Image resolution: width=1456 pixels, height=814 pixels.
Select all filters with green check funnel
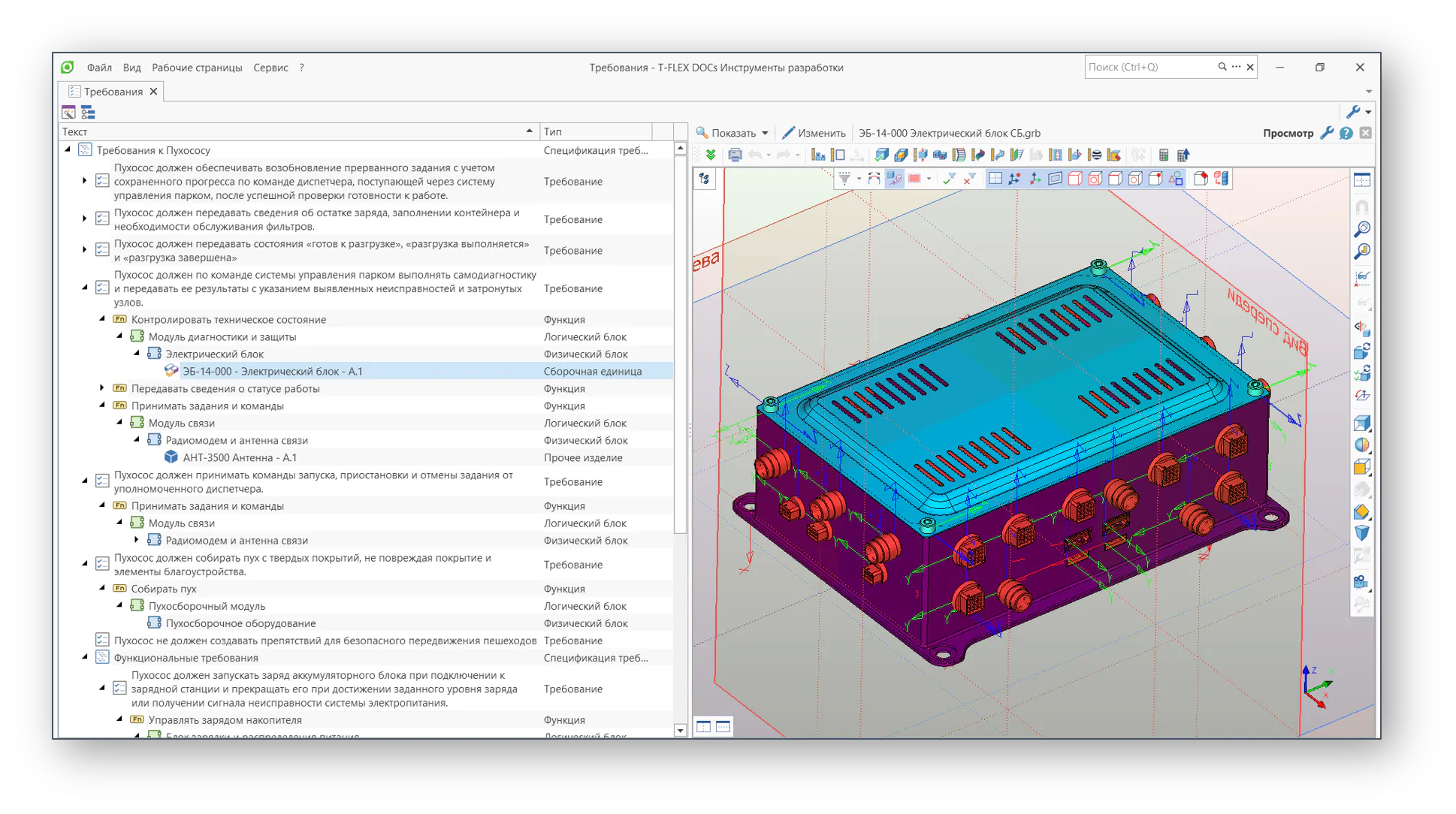950,179
